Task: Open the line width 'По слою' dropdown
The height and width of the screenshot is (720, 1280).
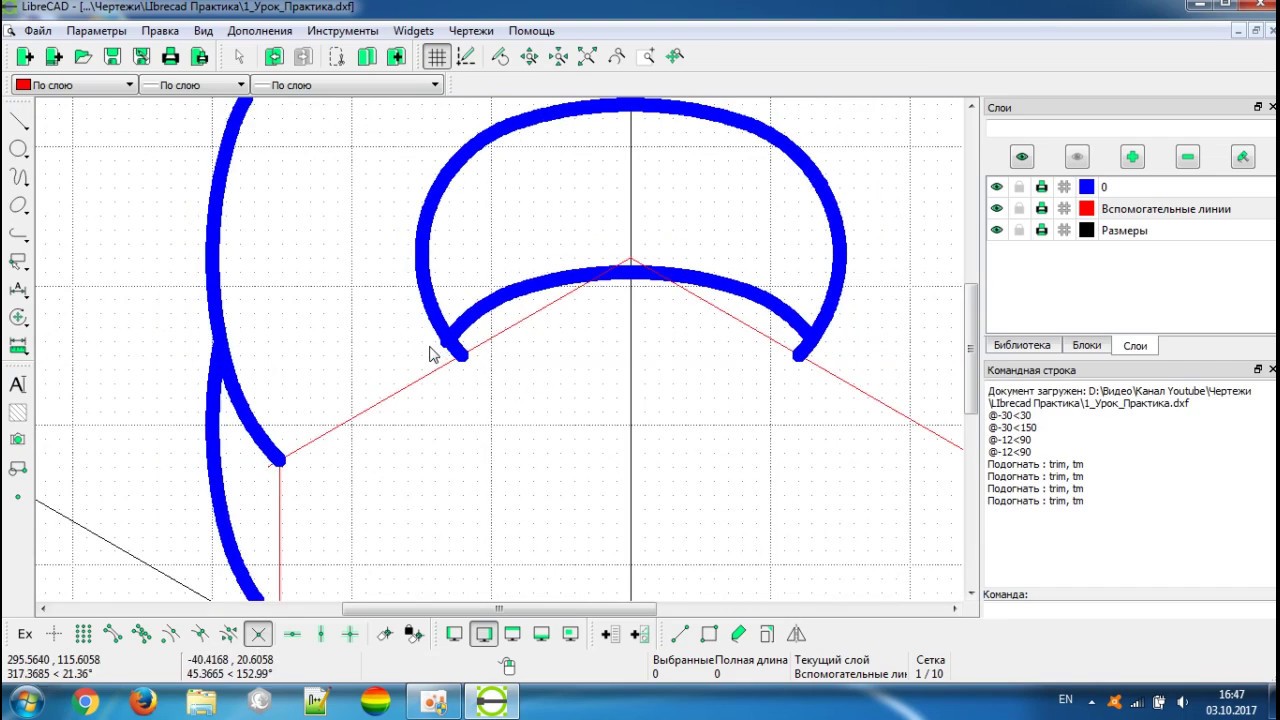Action: [194, 85]
